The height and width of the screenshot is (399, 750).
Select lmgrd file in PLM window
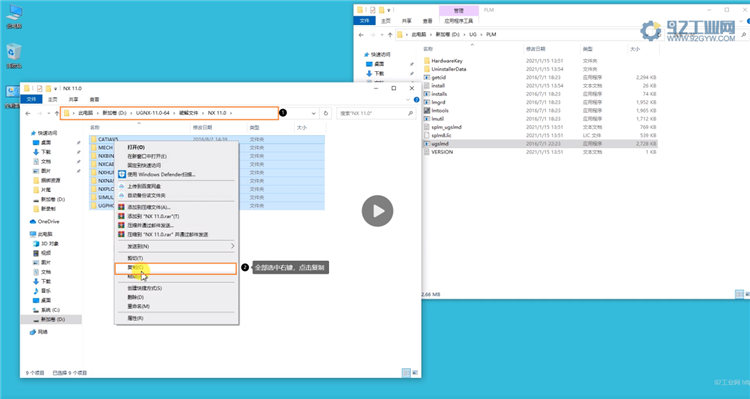[x=438, y=102]
